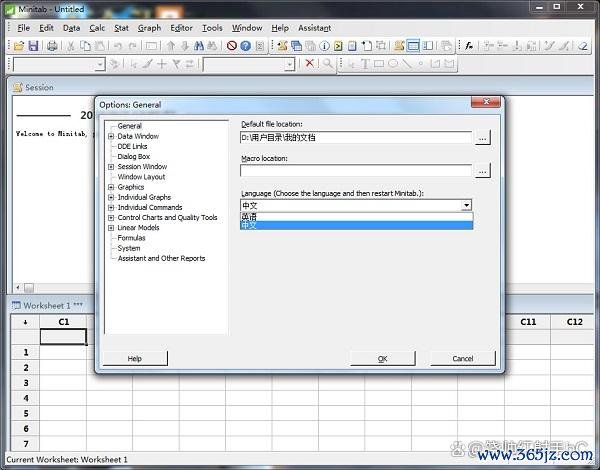Click the Save Project floppy icon
Screen dimensions: 600x470
(x=33, y=46)
